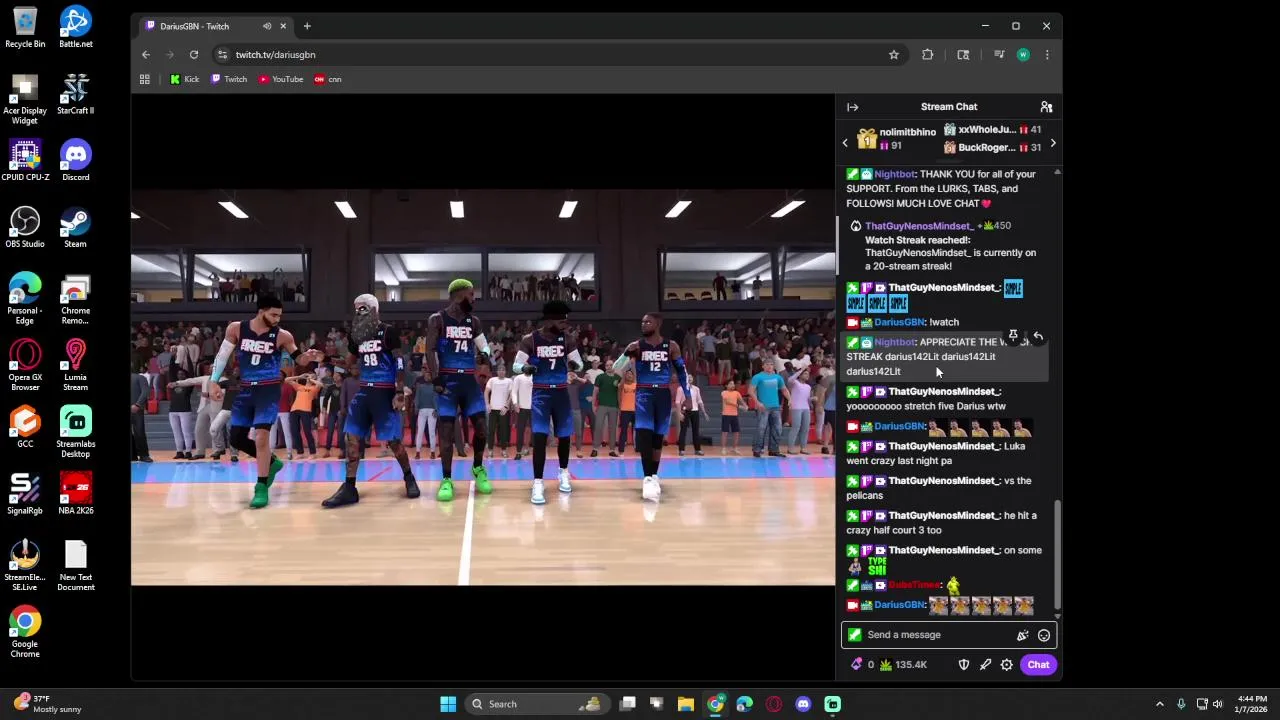Open Discord from the taskbar
Screen dimensions: 1280x720
tap(803, 704)
